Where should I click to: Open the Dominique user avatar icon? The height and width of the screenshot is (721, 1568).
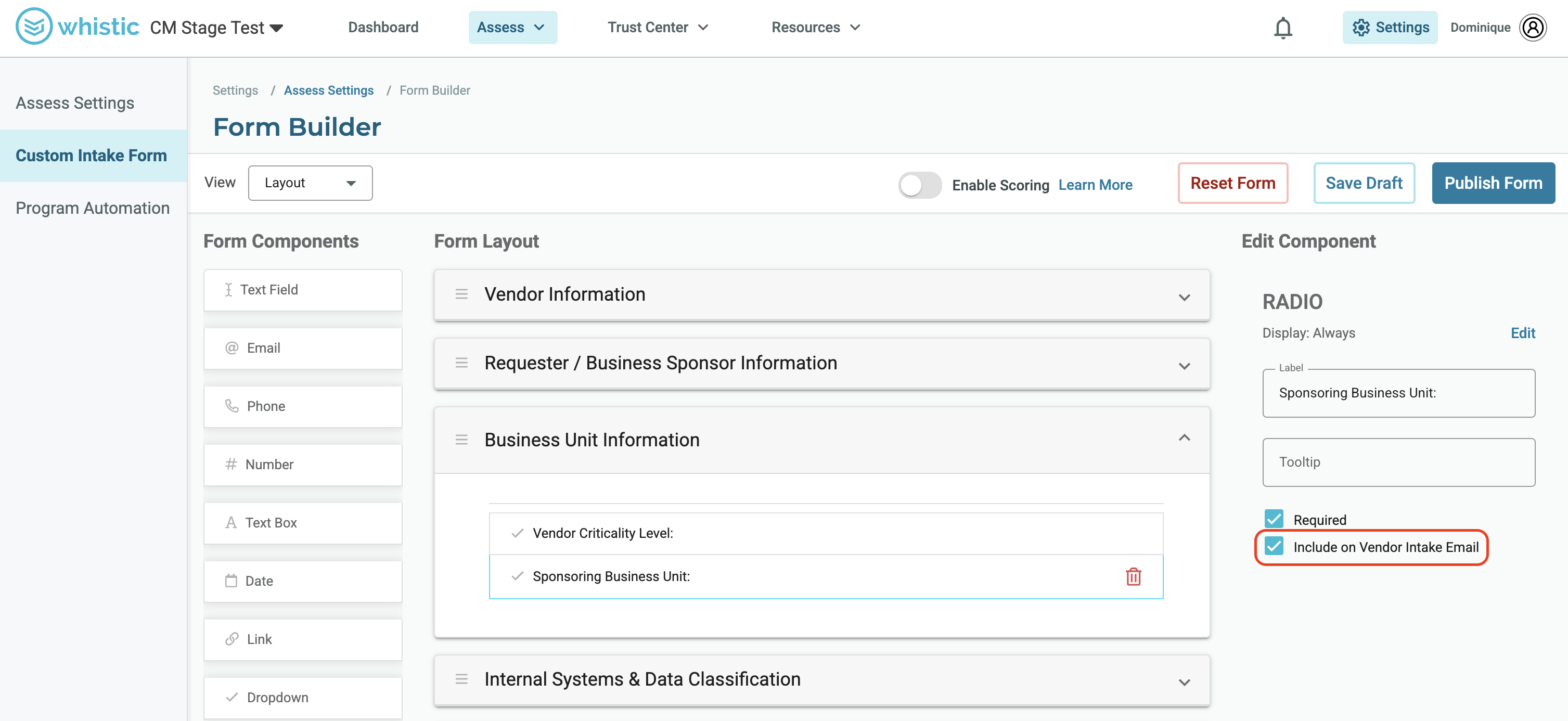[1532, 28]
